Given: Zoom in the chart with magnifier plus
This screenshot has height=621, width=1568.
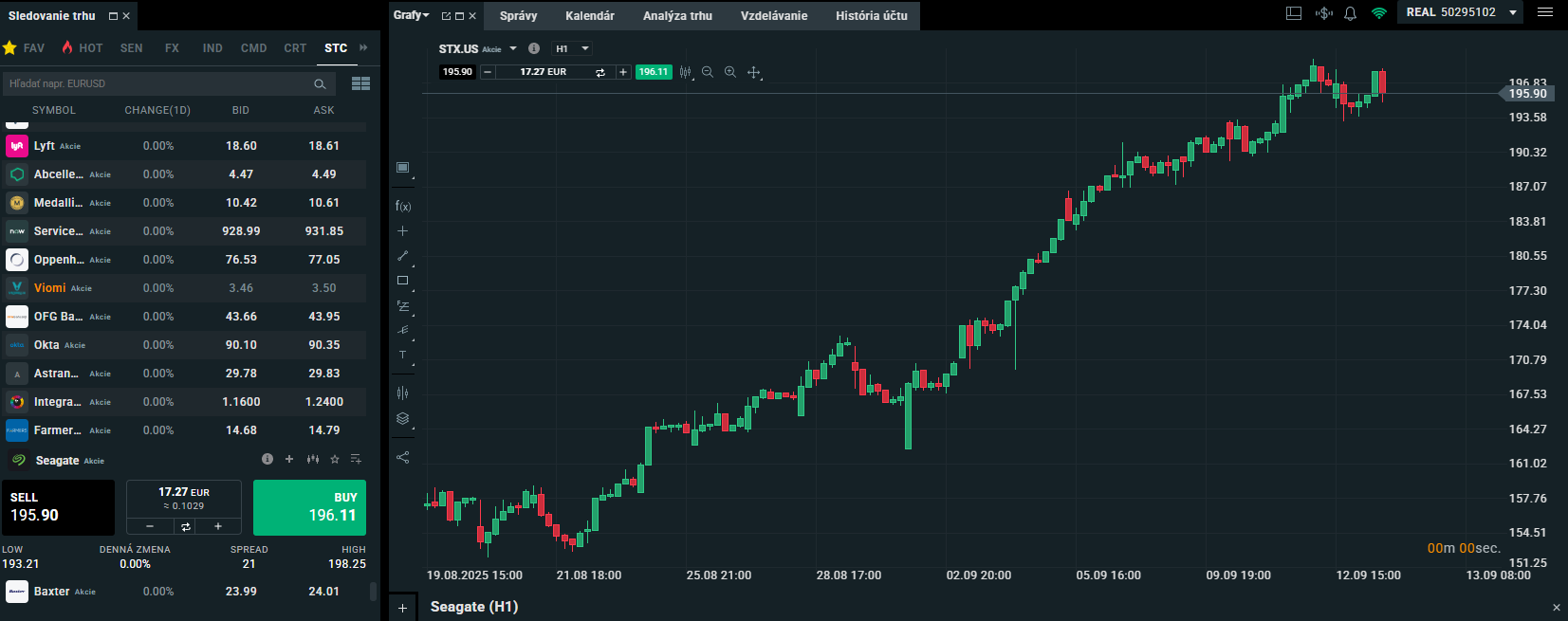Looking at the screenshot, I should click(x=730, y=72).
